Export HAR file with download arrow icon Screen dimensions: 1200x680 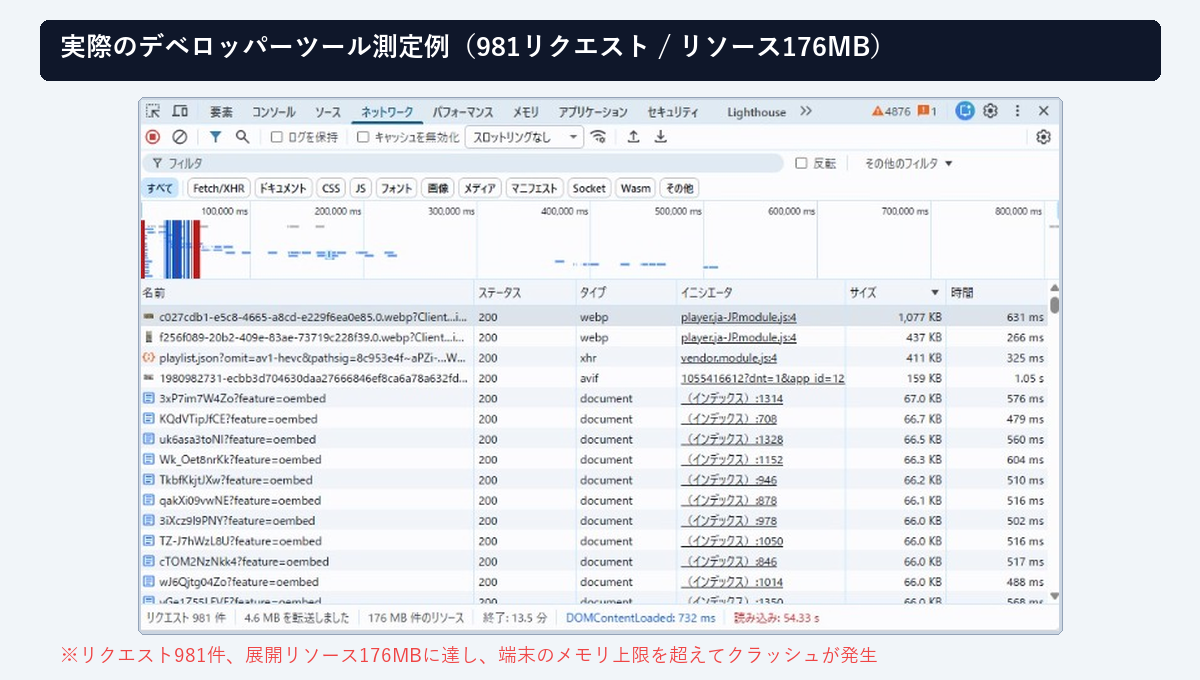[660, 137]
